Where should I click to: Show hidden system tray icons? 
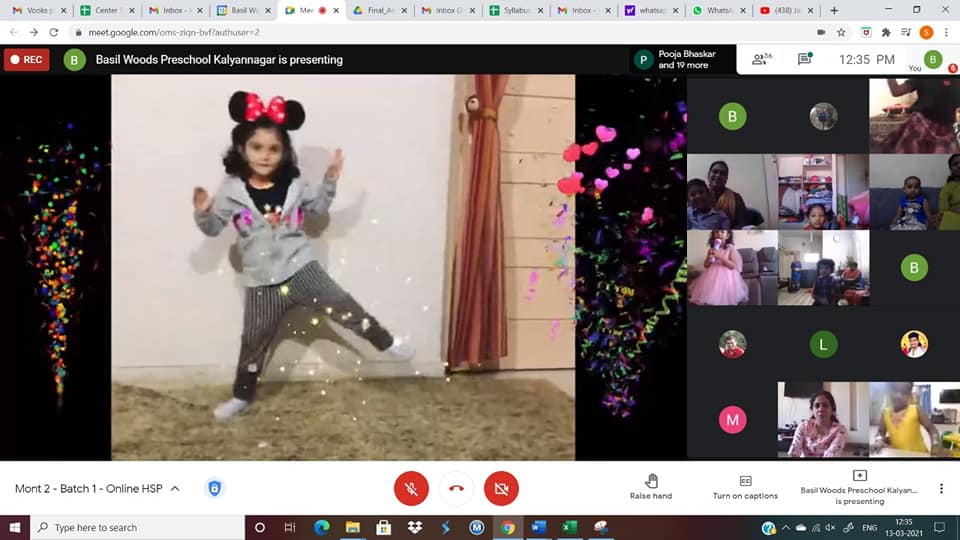[x=786, y=527]
